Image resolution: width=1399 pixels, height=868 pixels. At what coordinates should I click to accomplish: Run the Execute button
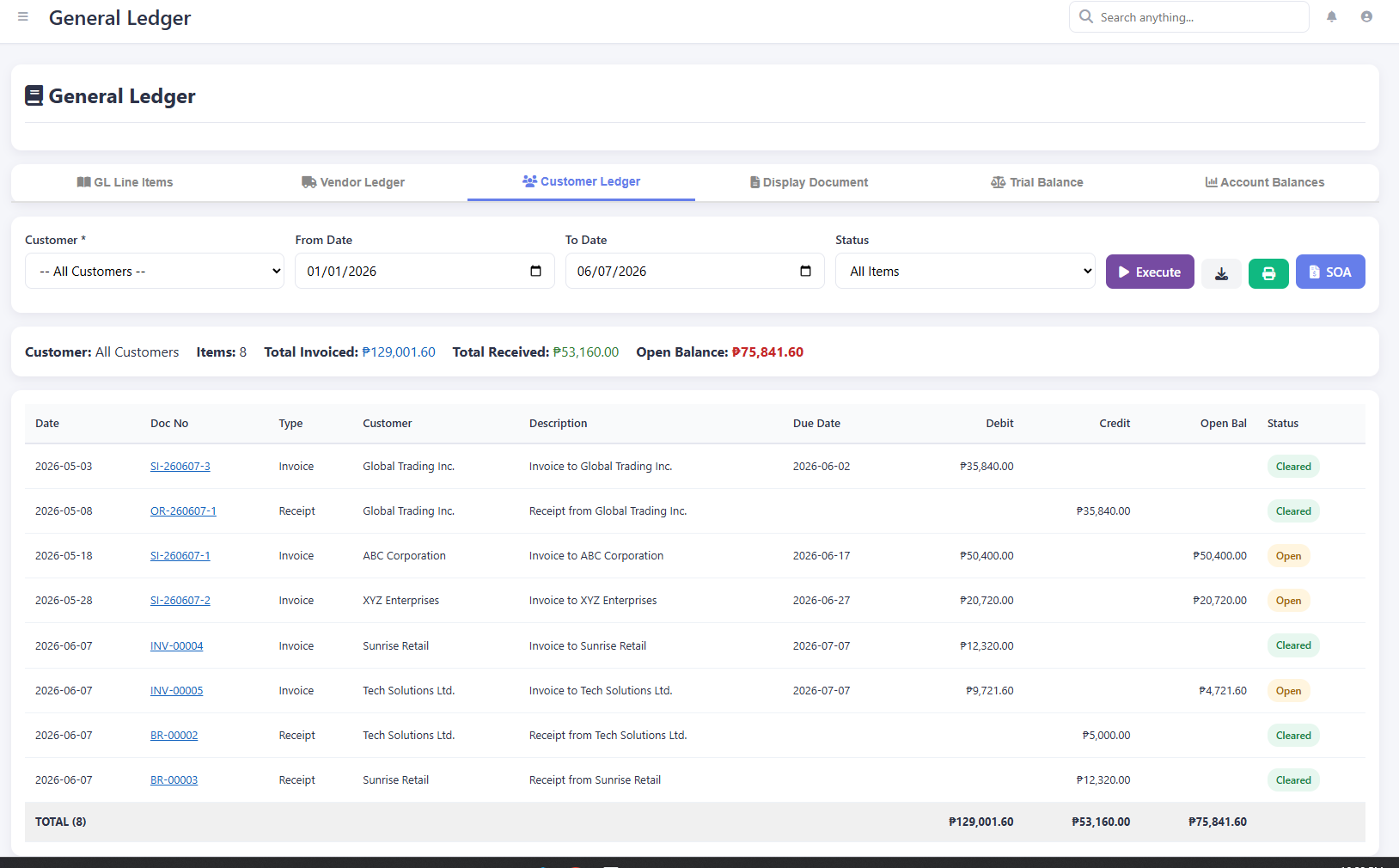click(1150, 272)
